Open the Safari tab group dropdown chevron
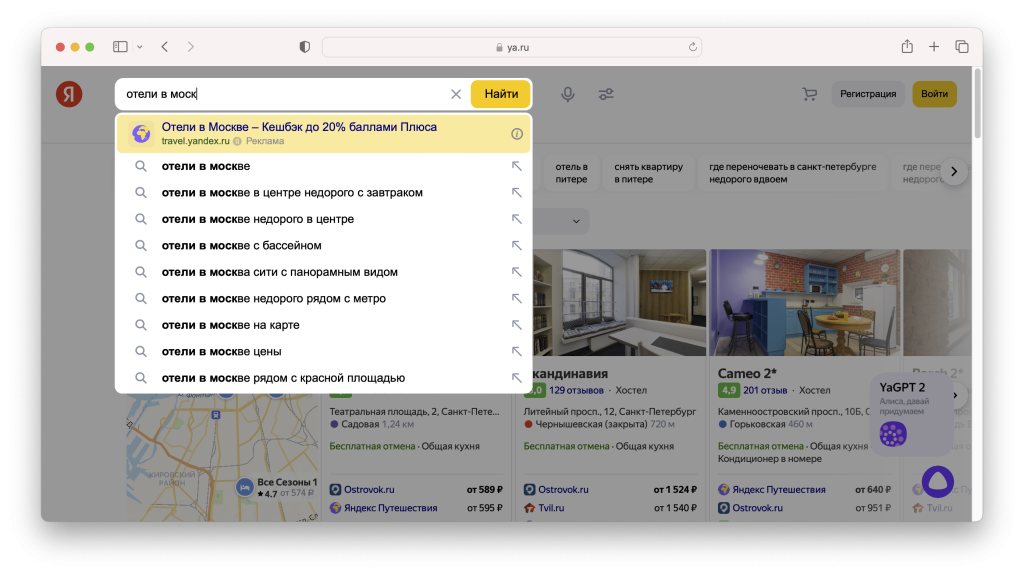This screenshot has height=576, width=1024. point(140,47)
